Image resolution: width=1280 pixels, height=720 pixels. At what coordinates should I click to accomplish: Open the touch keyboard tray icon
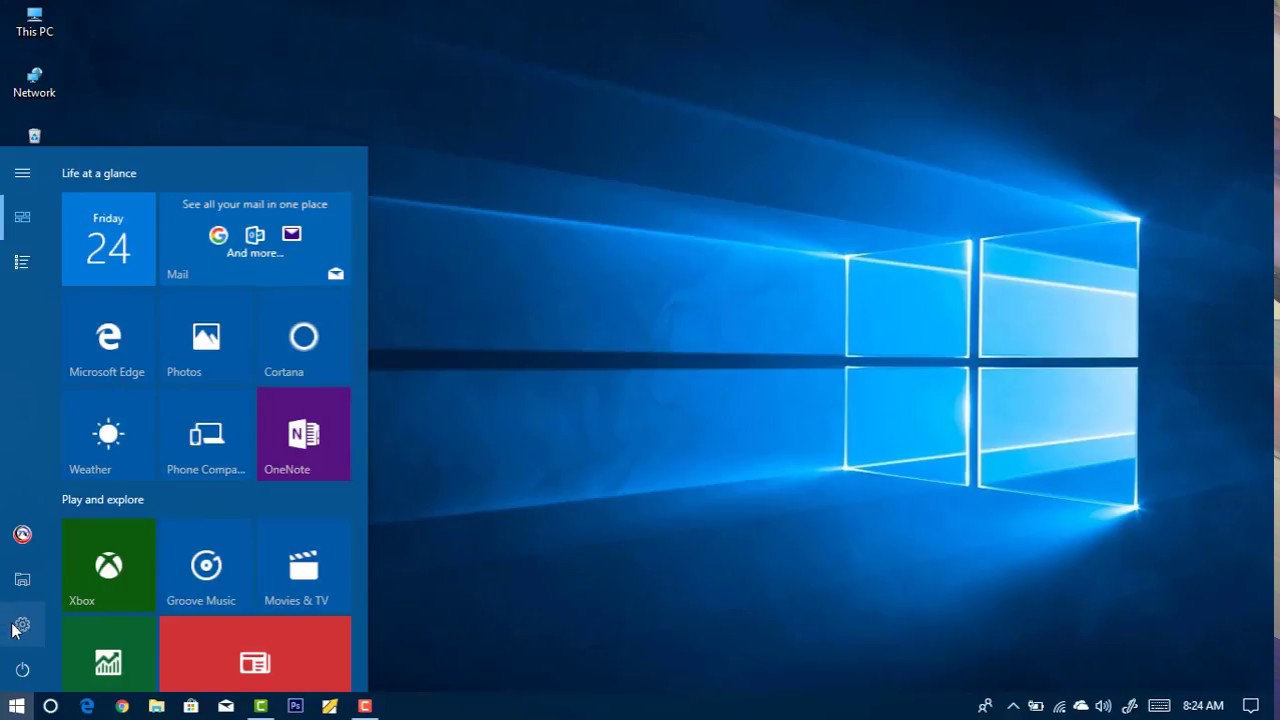pyautogui.click(x=1159, y=706)
